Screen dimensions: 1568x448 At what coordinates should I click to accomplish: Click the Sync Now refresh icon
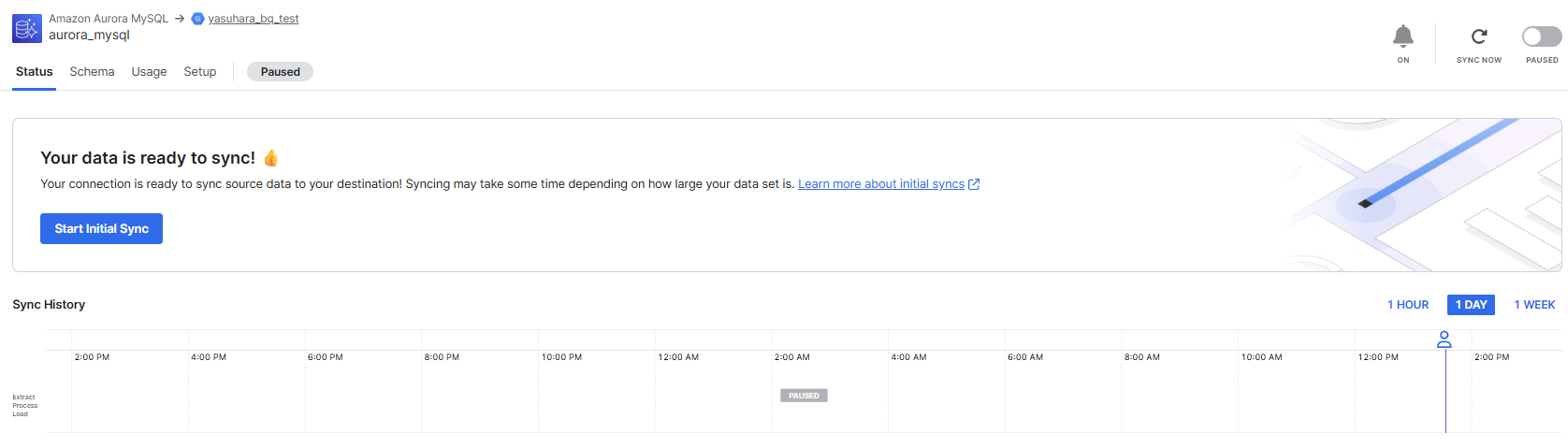1478,36
